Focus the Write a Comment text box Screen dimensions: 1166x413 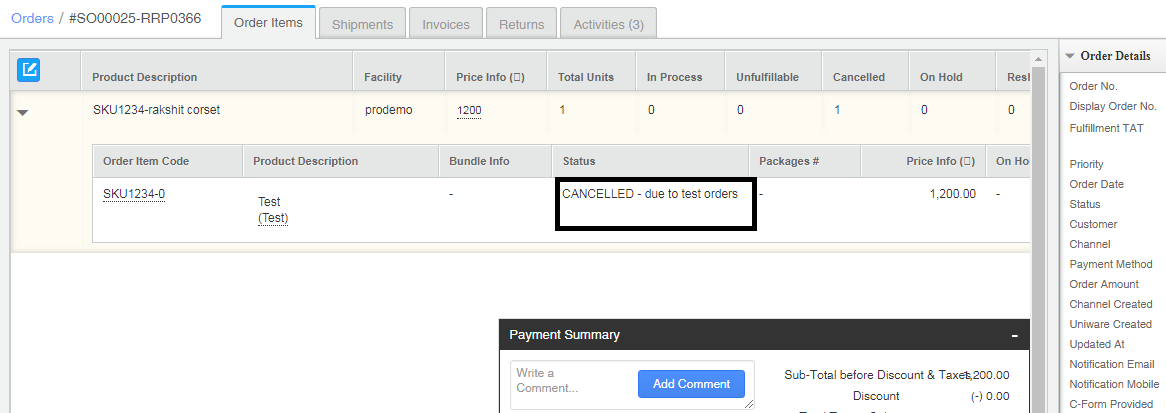pyautogui.click(x=573, y=384)
